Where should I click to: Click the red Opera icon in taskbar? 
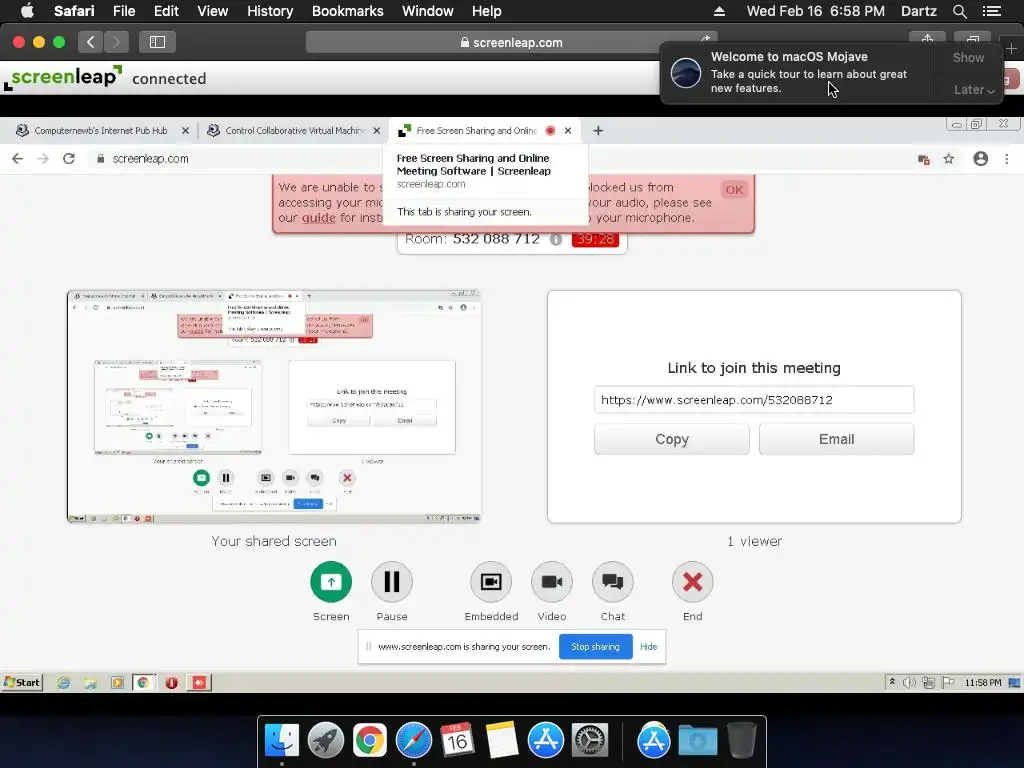pos(172,682)
